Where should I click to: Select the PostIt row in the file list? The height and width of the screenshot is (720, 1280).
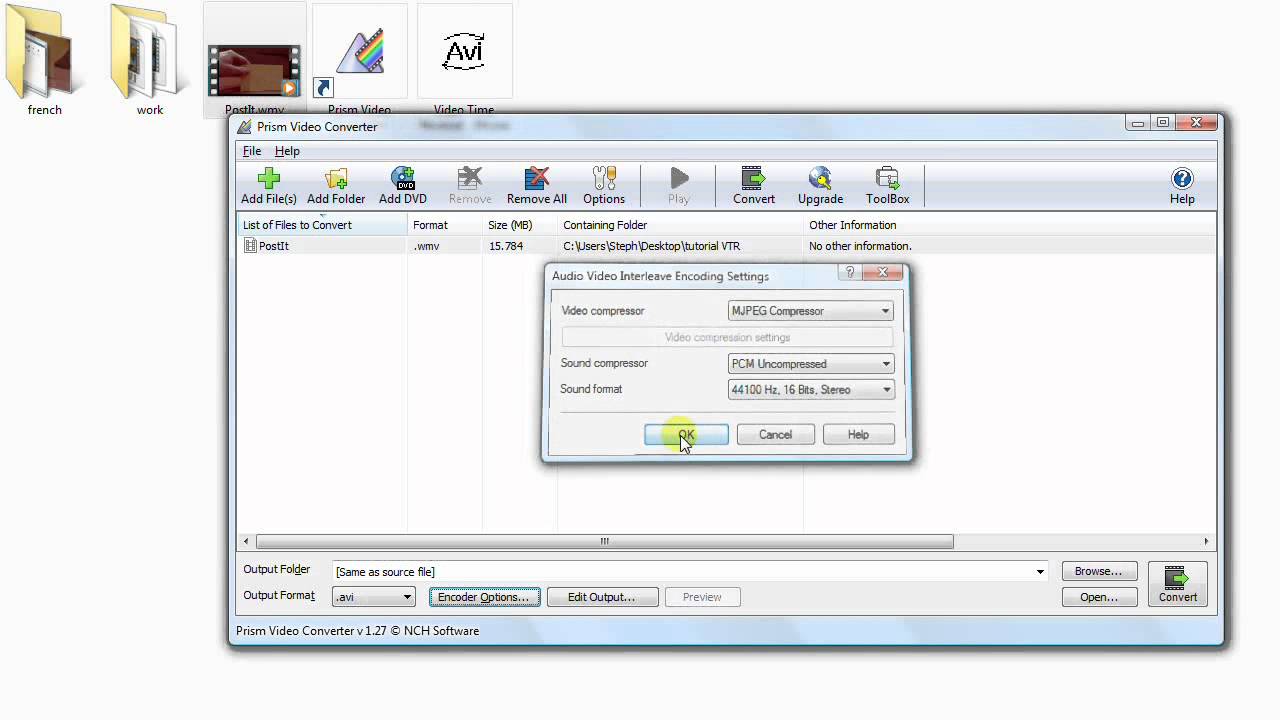(x=727, y=246)
